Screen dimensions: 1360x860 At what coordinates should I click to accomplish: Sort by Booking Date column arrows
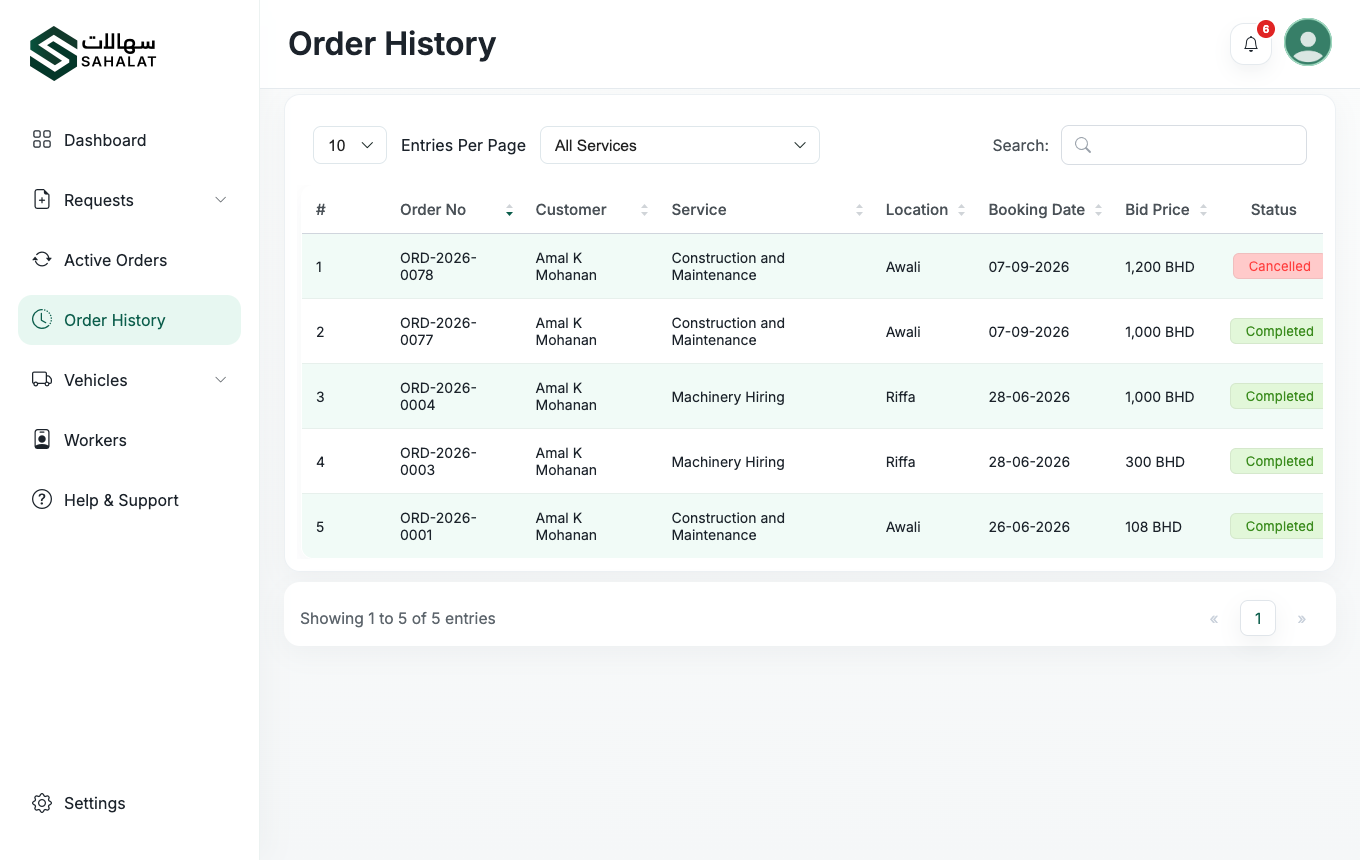coord(1099,210)
